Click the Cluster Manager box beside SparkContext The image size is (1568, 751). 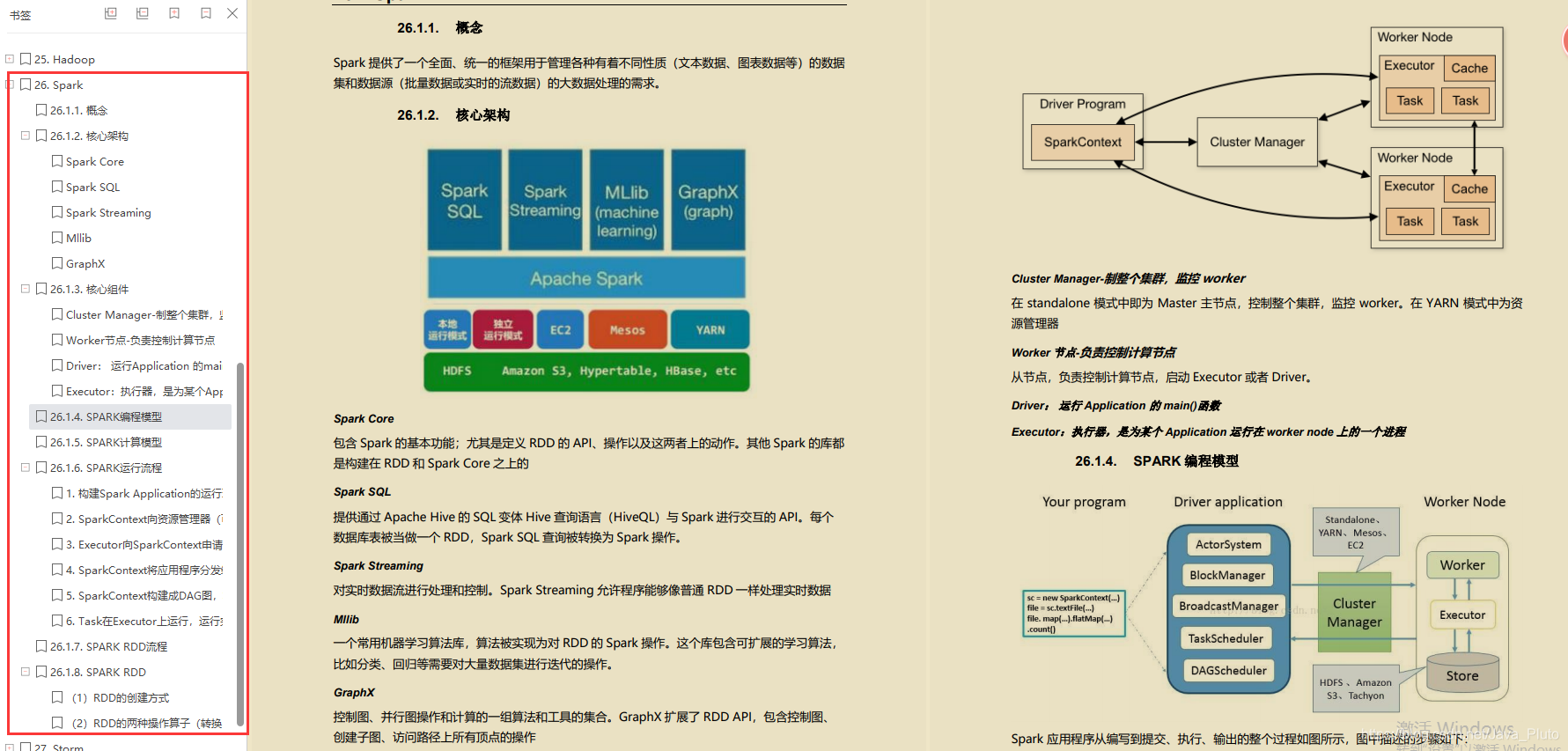(x=1257, y=142)
